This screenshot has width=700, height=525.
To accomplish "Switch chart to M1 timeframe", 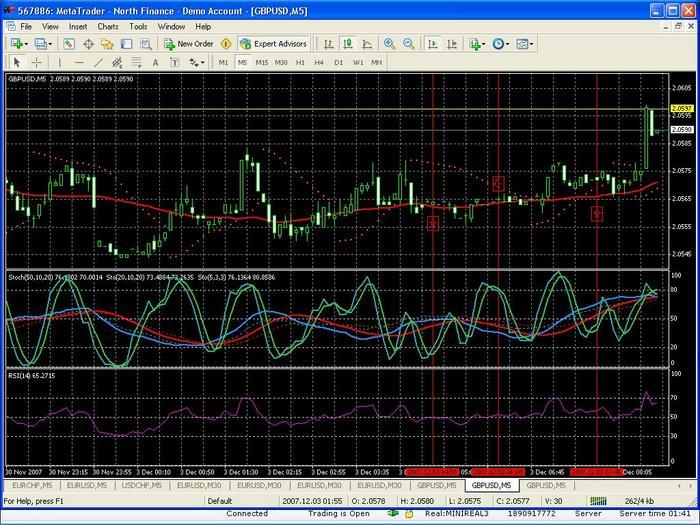I will pyautogui.click(x=223, y=62).
